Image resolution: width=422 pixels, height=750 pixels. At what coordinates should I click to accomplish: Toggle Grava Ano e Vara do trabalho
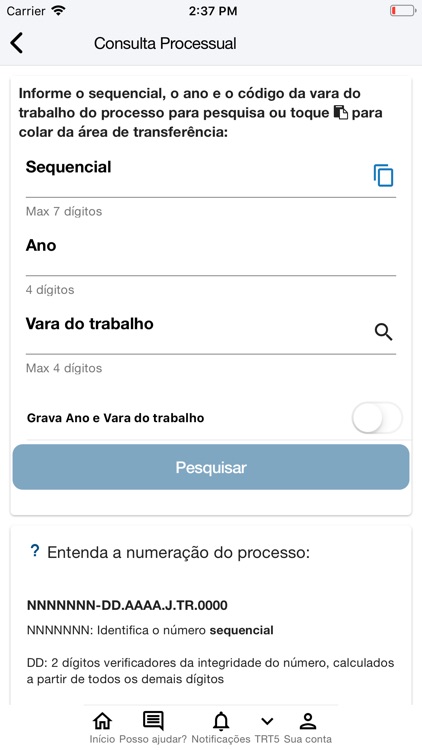(377, 418)
